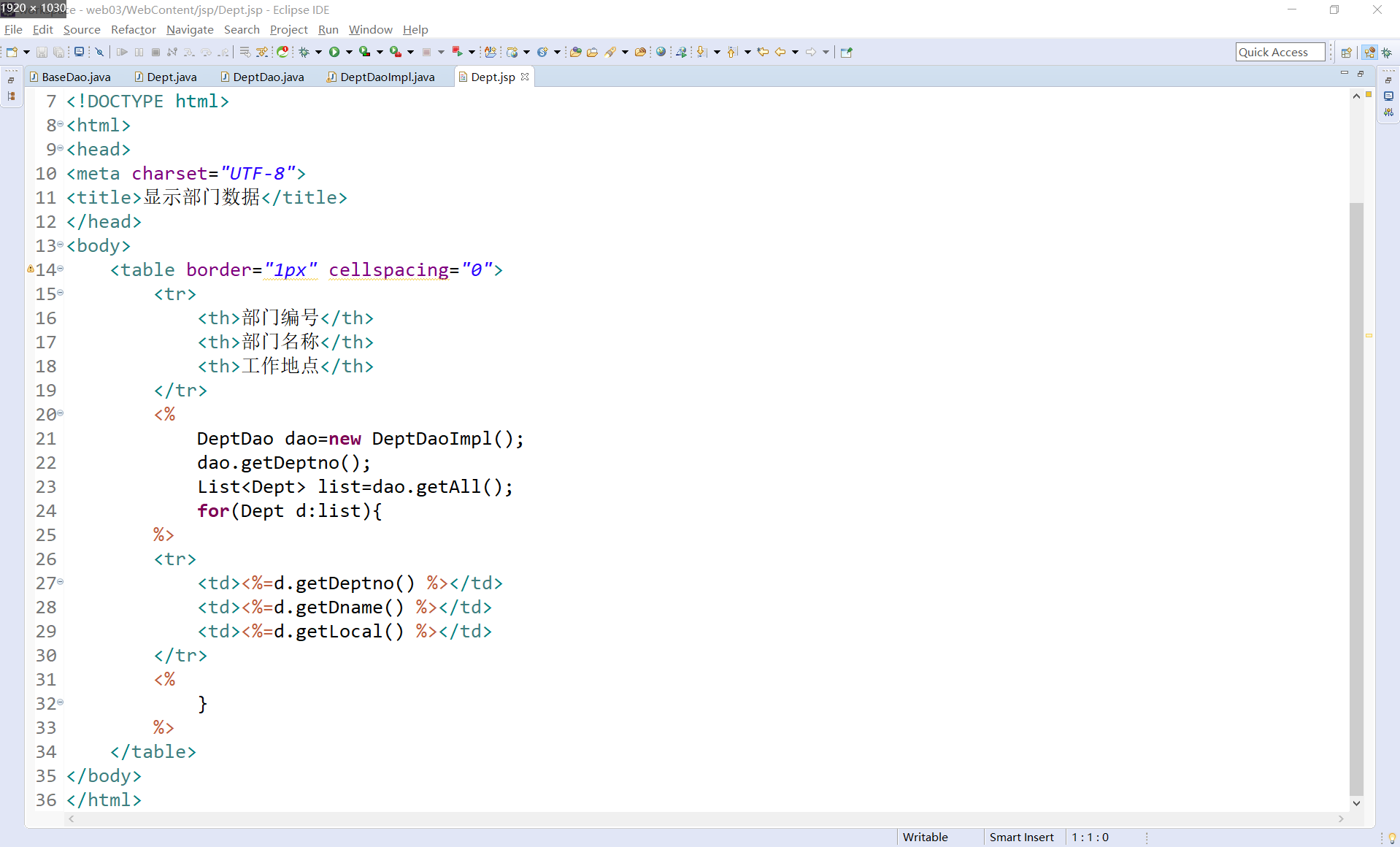Click the AJ new-file toolbar icon

coord(491,52)
